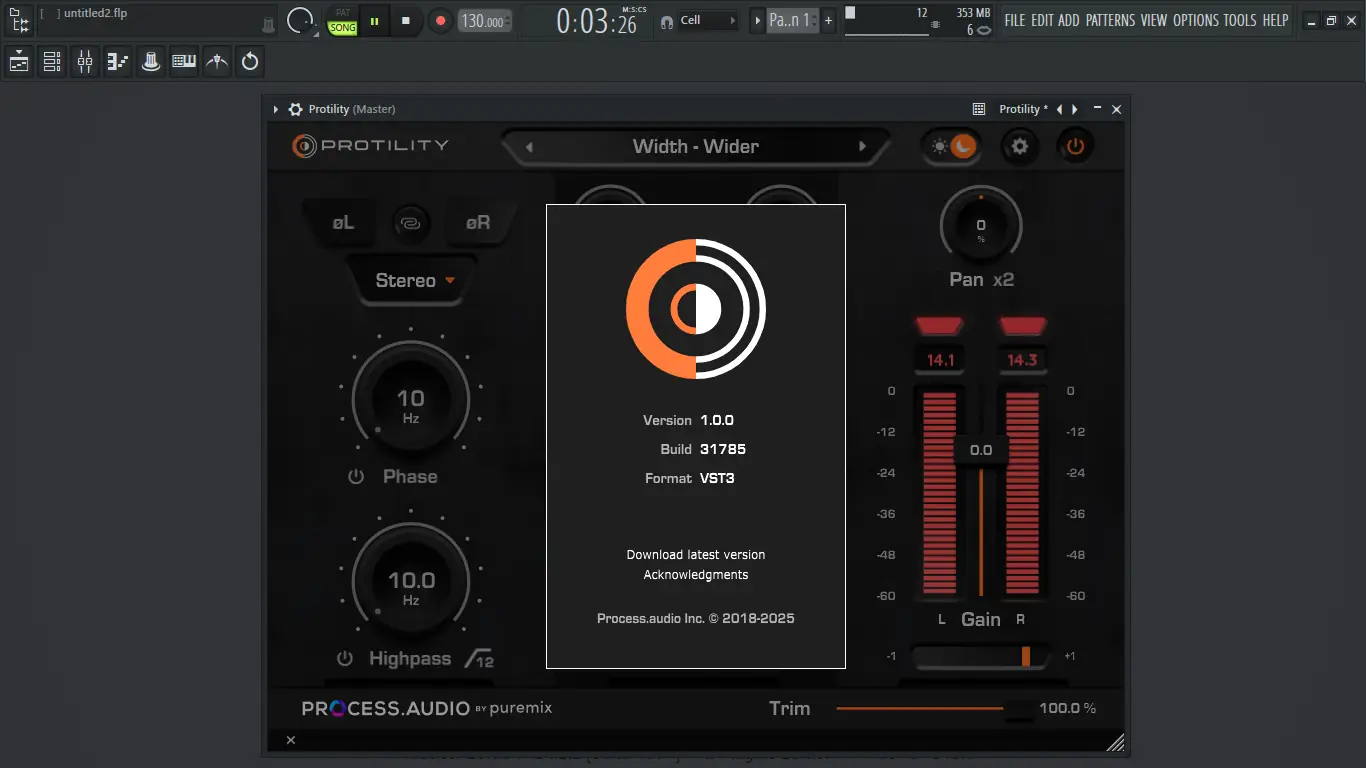Toggle the Phase section power button
Viewport: 1366px width, 768px height.
[356, 477]
